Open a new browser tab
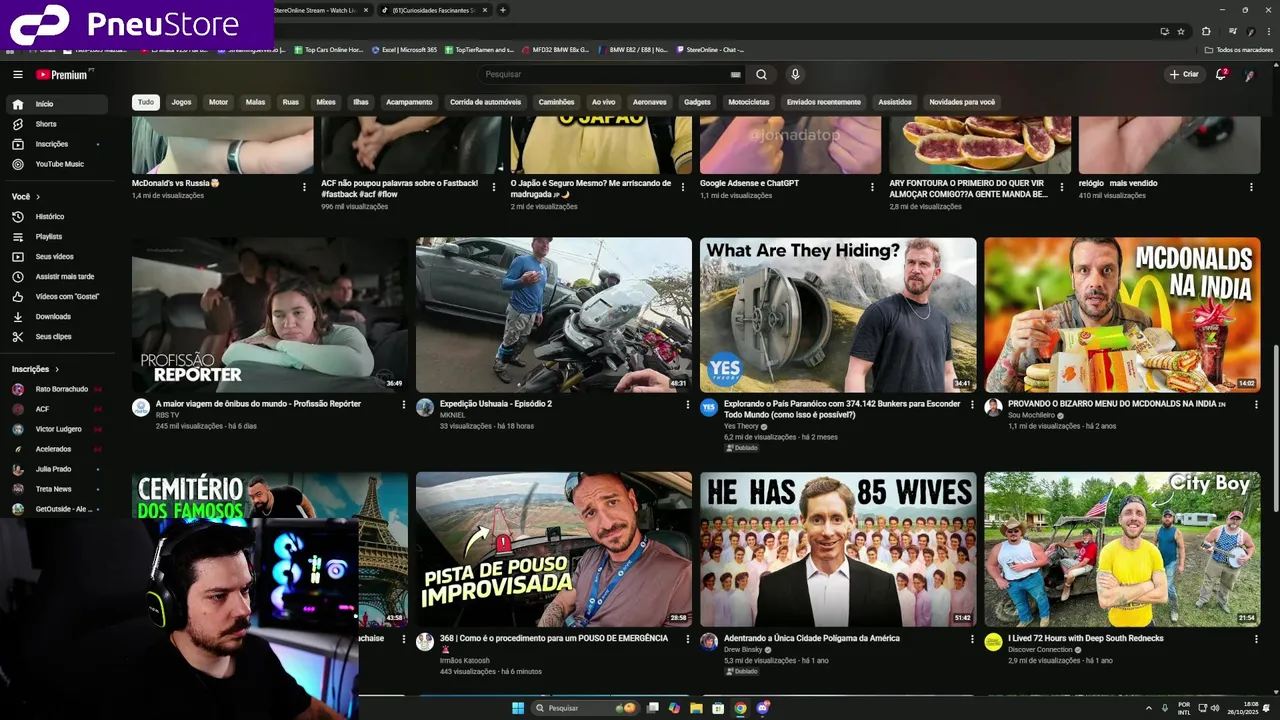The image size is (1280, 720). click(x=503, y=10)
